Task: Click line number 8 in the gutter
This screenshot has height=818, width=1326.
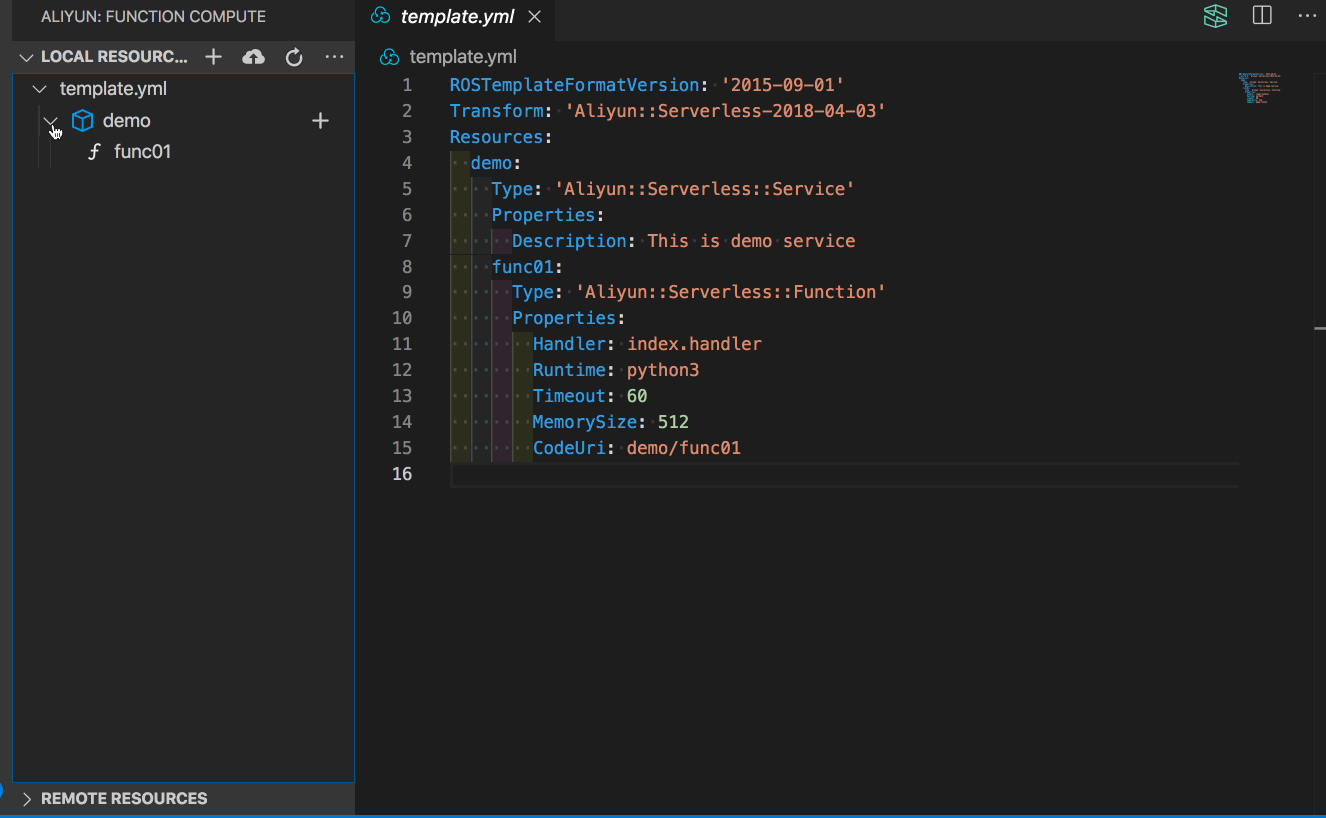Action: (x=406, y=266)
